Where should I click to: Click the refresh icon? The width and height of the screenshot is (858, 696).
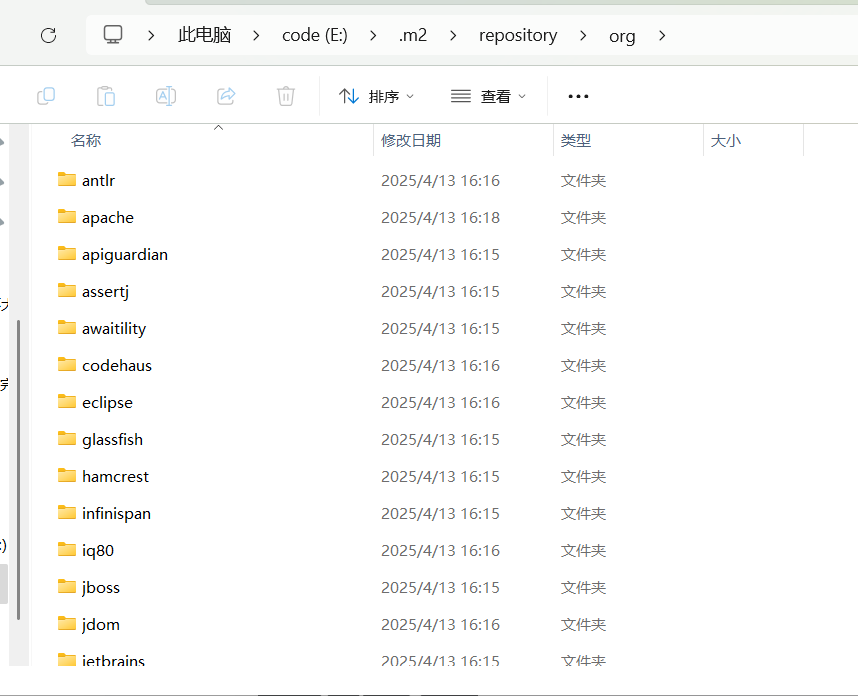coord(49,36)
